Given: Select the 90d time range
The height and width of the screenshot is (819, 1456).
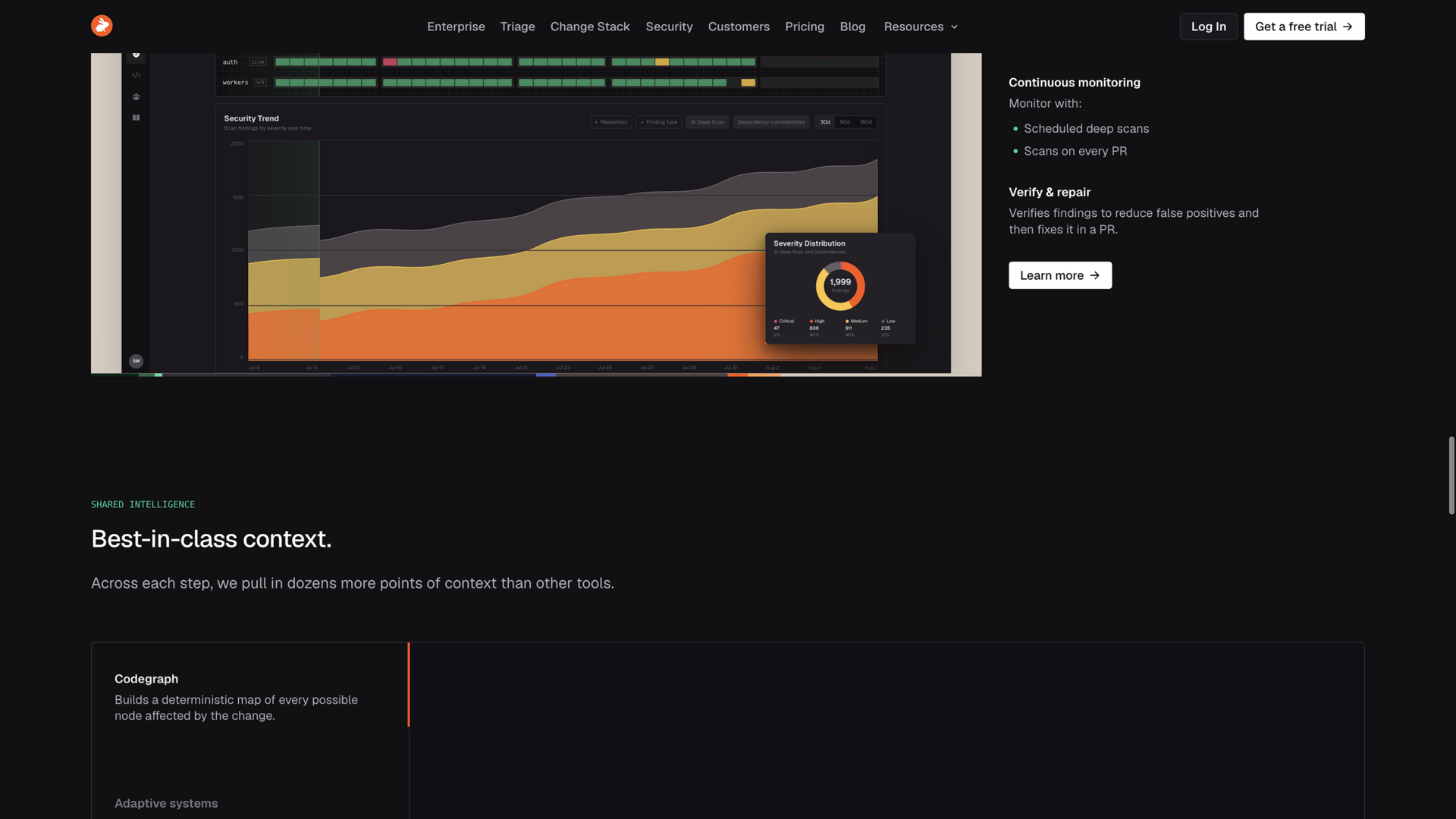Looking at the screenshot, I should tap(845, 122).
